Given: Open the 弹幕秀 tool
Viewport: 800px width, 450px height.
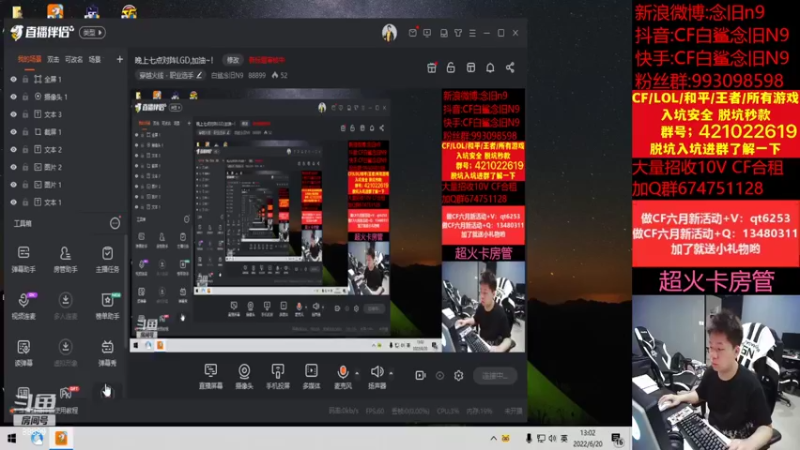Looking at the screenshot, I should (x=107, y=353).
